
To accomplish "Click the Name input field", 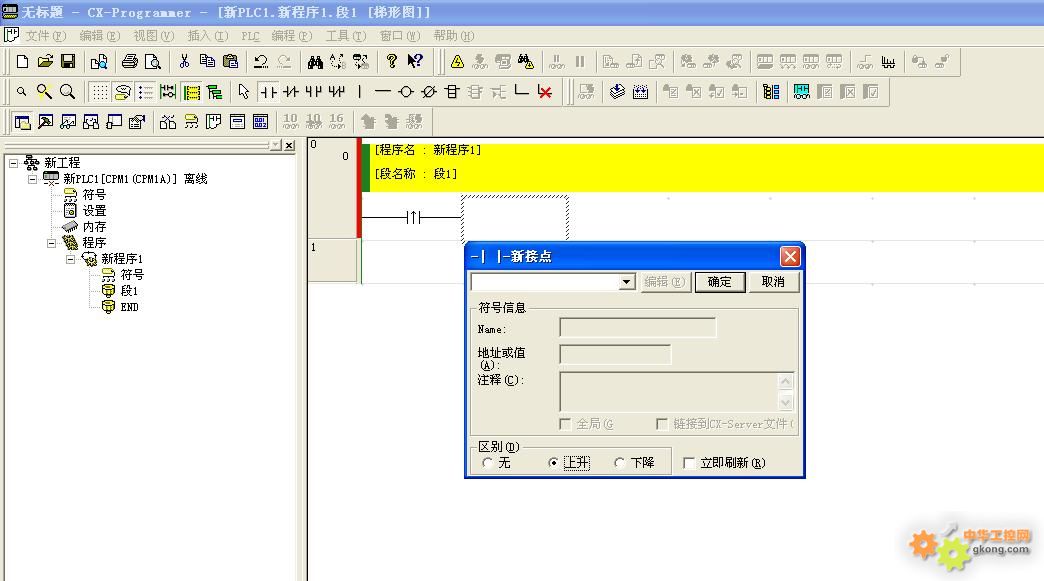I will point(637,328).
